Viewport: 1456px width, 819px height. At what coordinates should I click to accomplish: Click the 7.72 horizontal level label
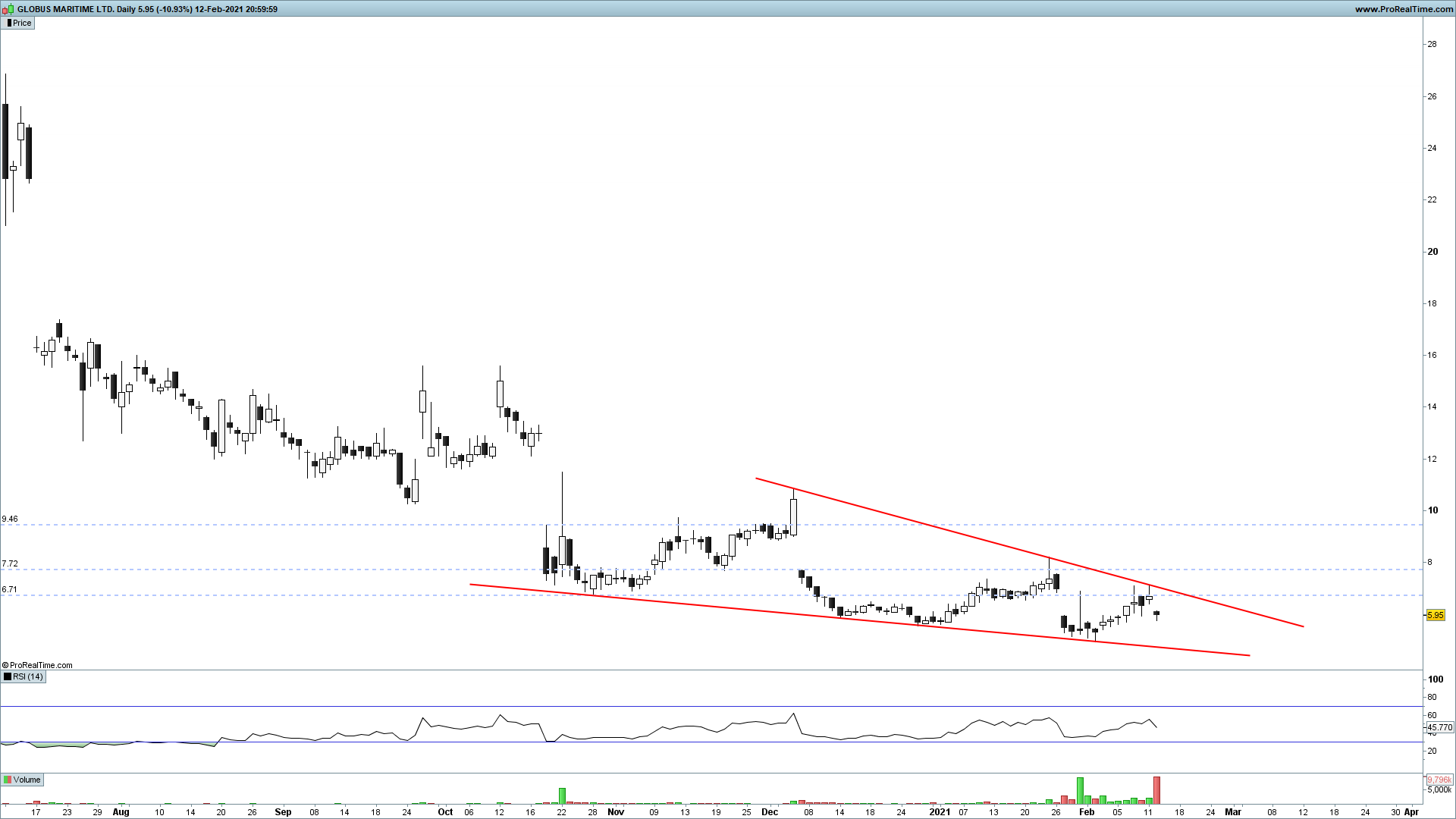[10, 564]
